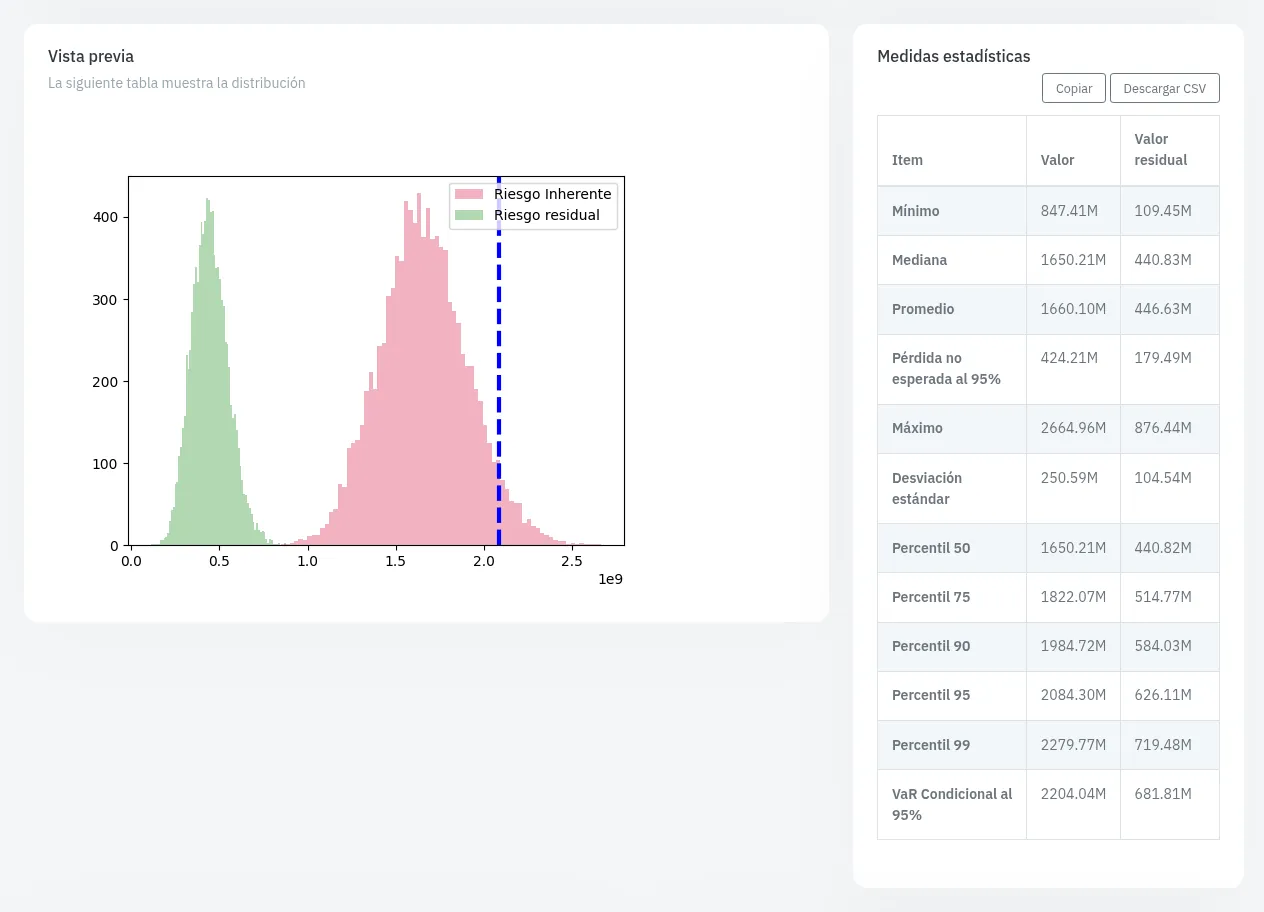Download statistics with Descargar CSV
This screenshot has height=912, width=1264.
tap(1165, 88)
